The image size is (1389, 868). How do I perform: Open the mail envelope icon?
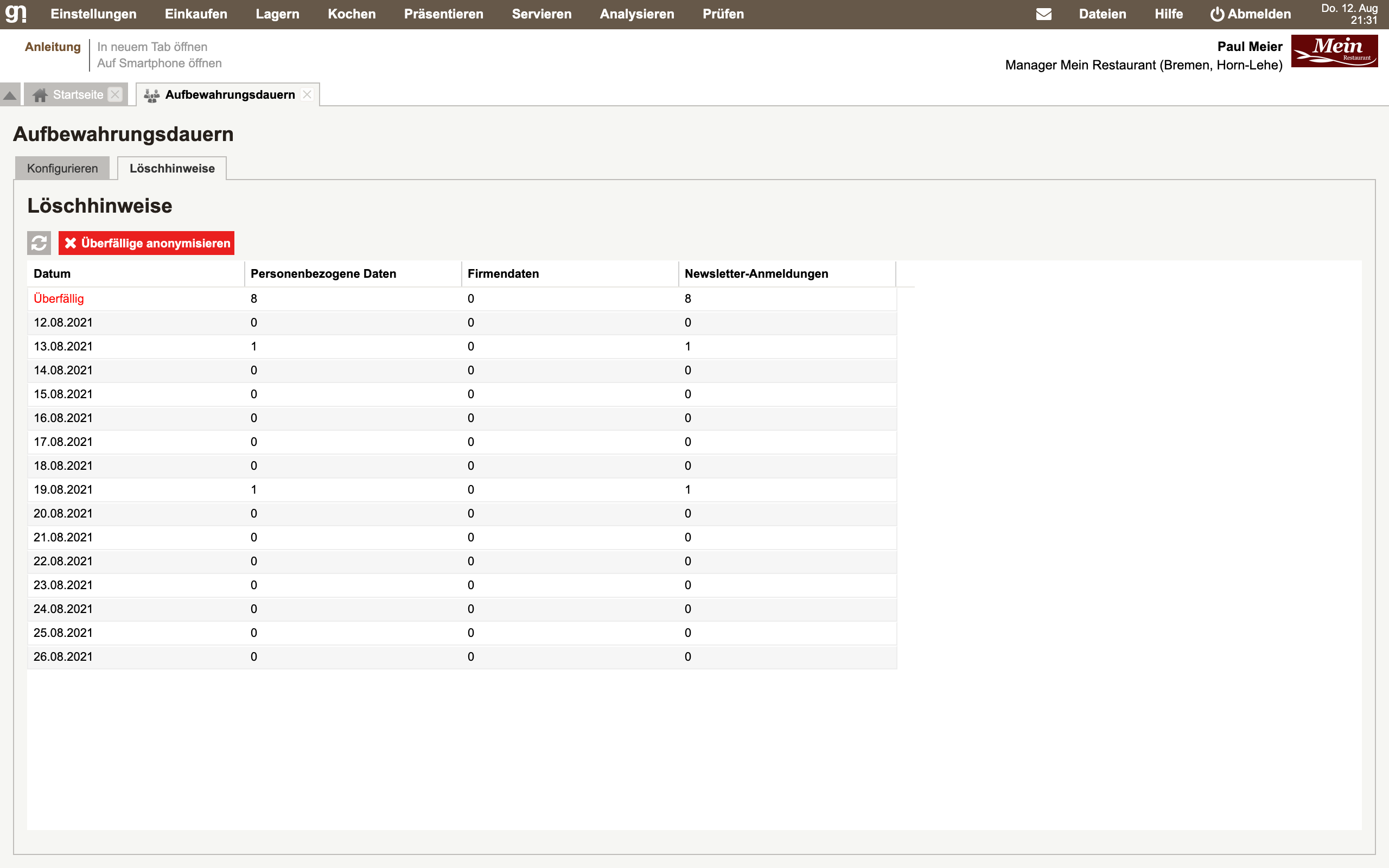point(1043,14)
